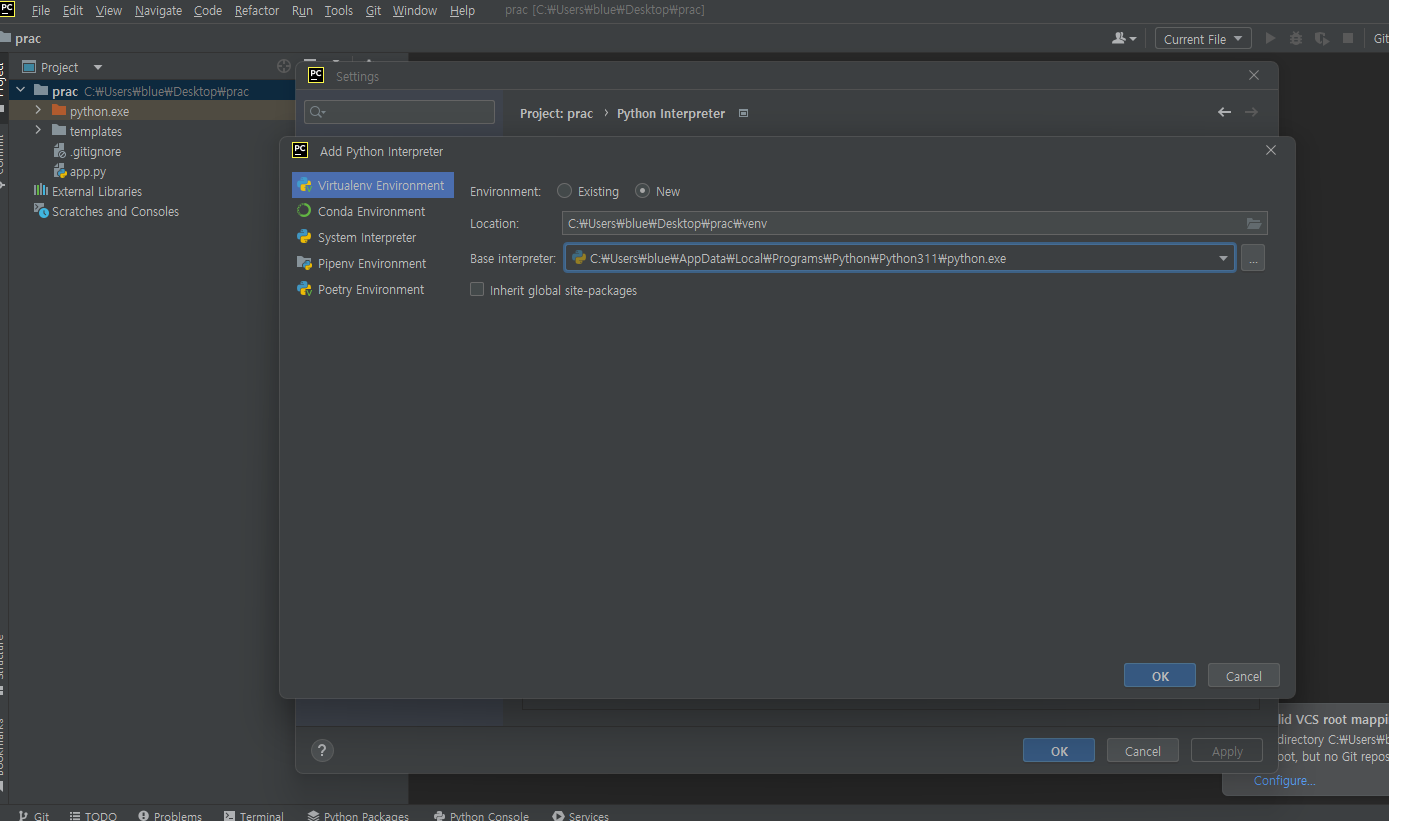Open the Run menu

302,10
